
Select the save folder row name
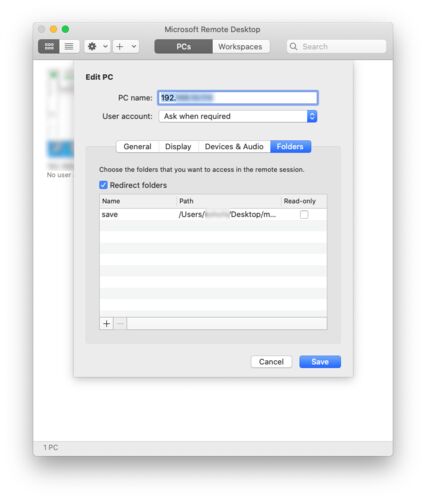pos(110,214)
